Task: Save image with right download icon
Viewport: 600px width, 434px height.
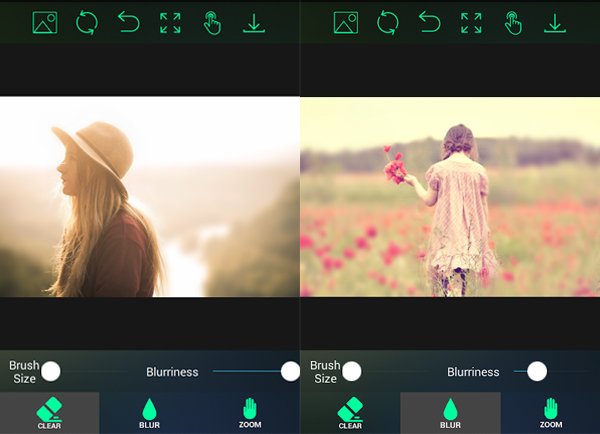Action: pyautogui.click(x=555, y=23)
